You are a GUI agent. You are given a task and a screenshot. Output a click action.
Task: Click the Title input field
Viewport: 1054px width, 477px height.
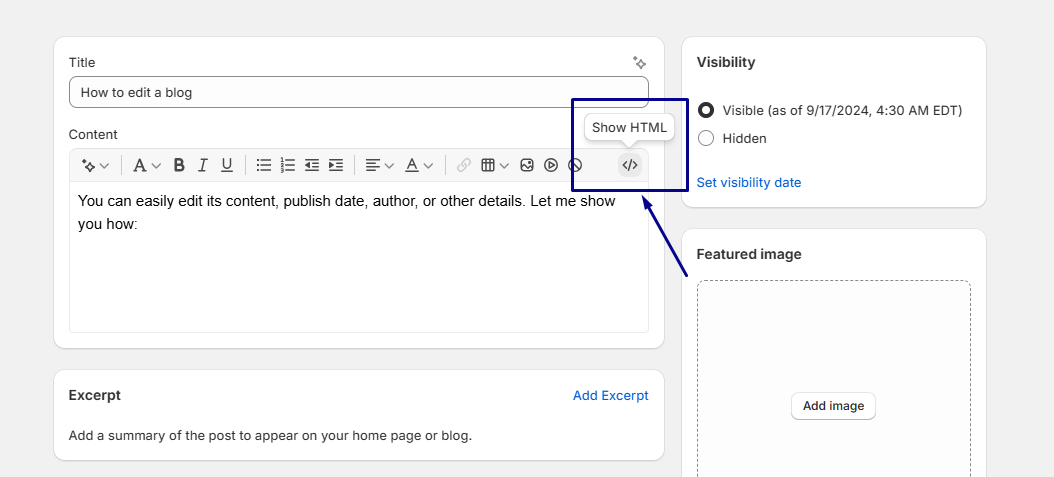point(359,92)
